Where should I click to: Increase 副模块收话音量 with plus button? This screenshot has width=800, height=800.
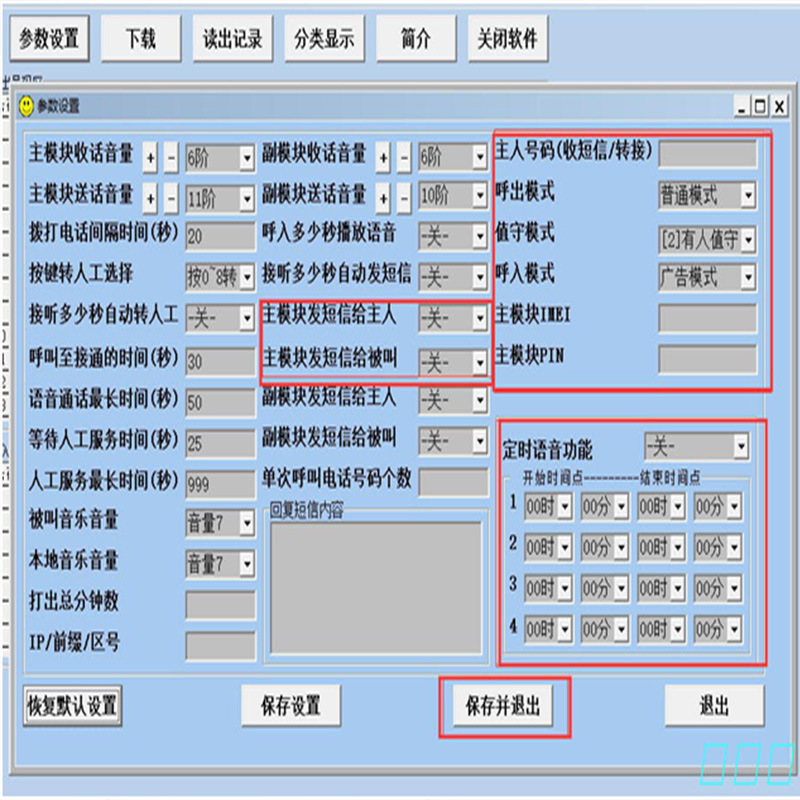(x=383, y=158)
